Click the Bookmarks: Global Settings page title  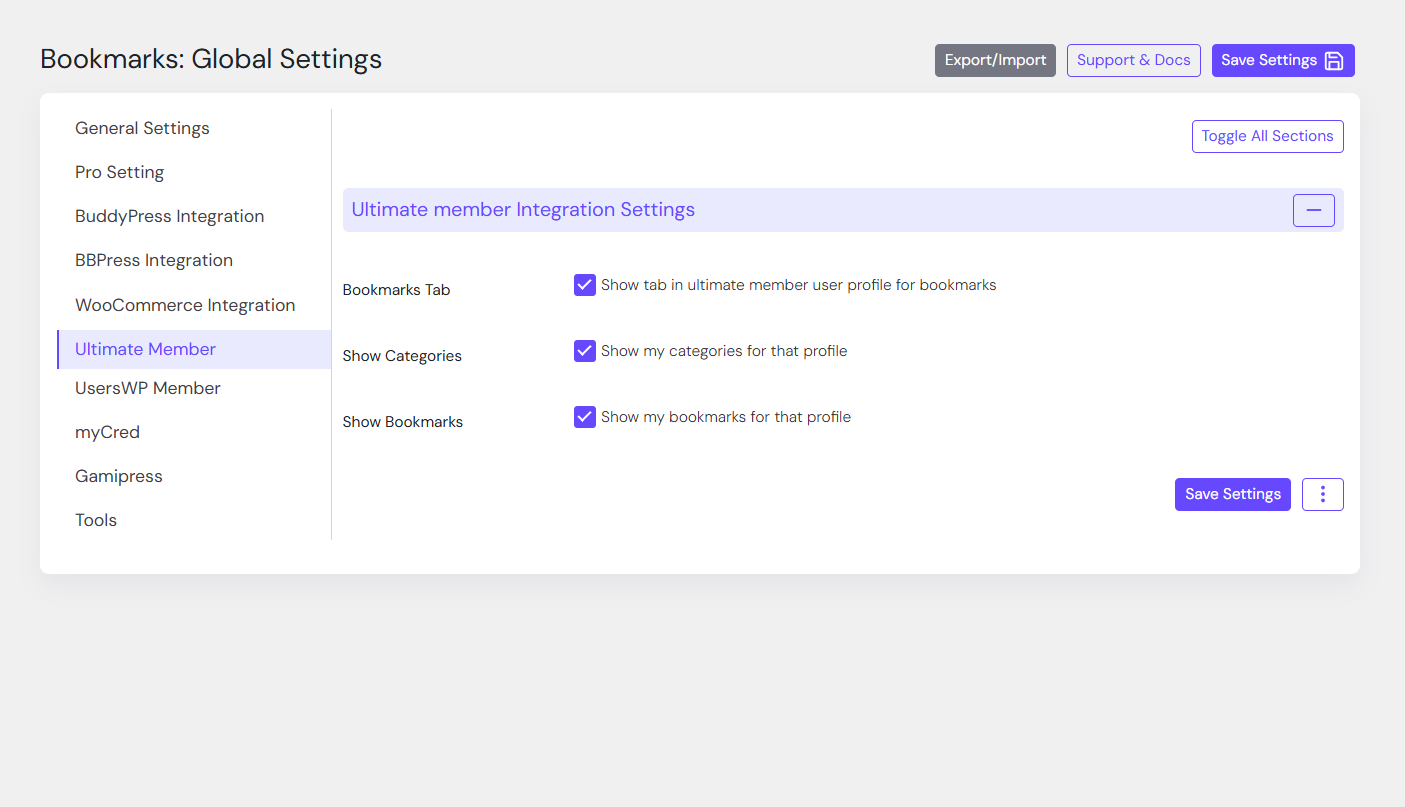coord(211,59)
